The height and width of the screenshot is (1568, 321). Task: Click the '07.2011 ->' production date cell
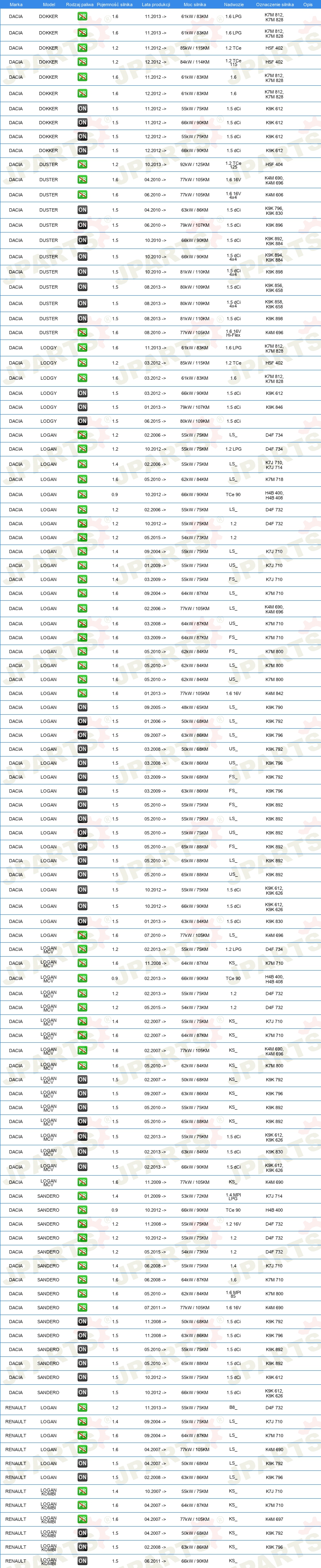155,1308
